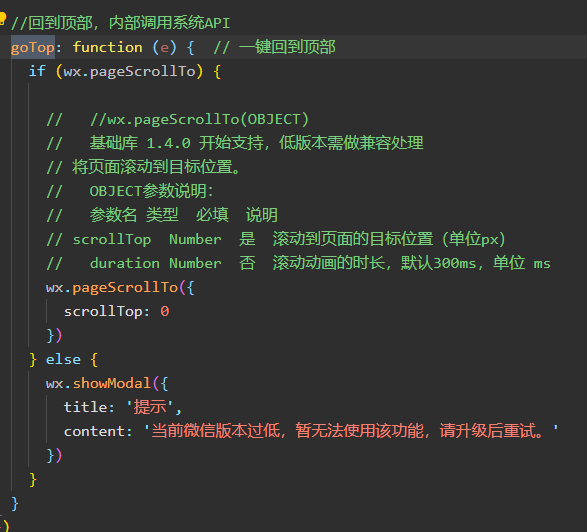Click the parameter e in function signature

164,48
